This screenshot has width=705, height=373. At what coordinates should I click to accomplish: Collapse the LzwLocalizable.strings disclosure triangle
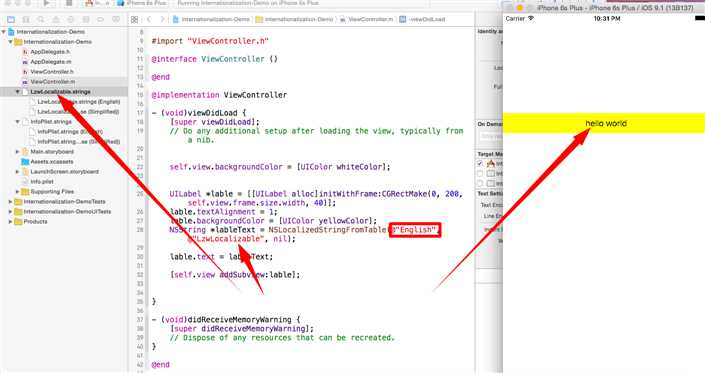tap(18, 92)
